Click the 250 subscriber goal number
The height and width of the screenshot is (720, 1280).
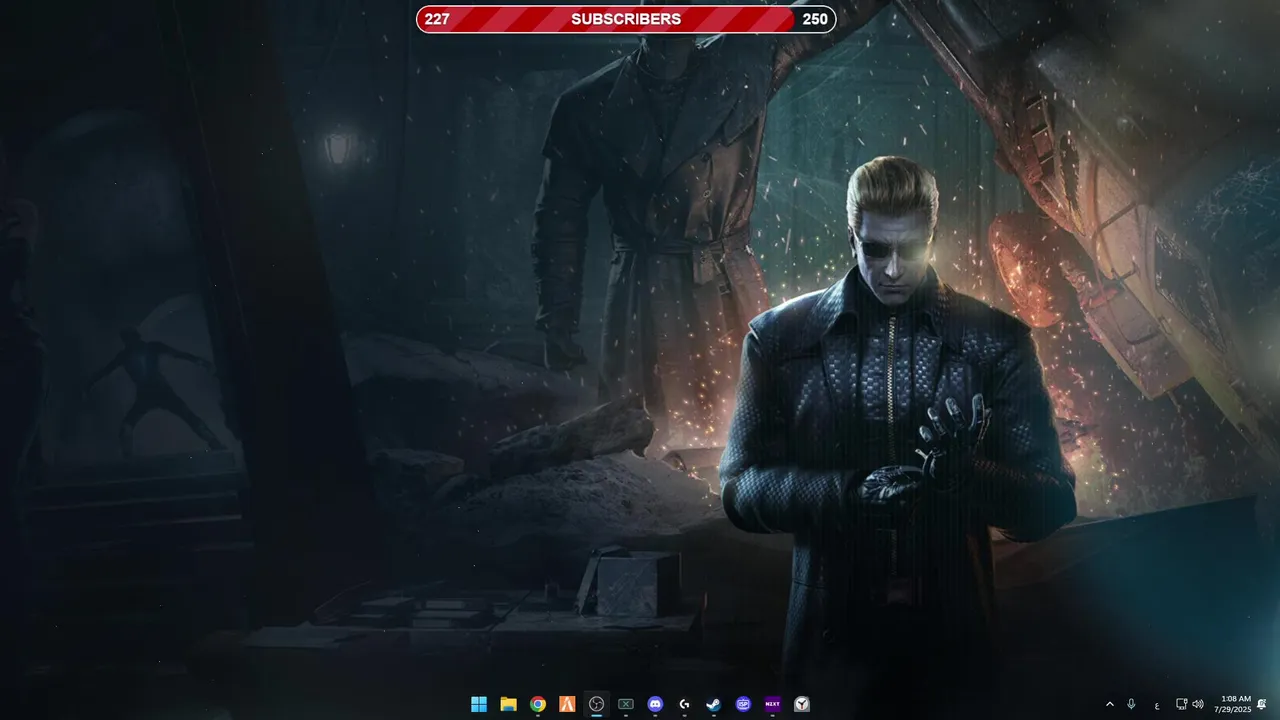[815, 19]
